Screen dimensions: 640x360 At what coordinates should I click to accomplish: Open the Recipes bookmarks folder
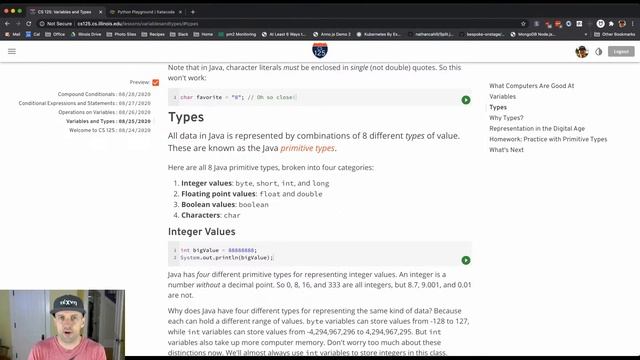coord(153,34)
